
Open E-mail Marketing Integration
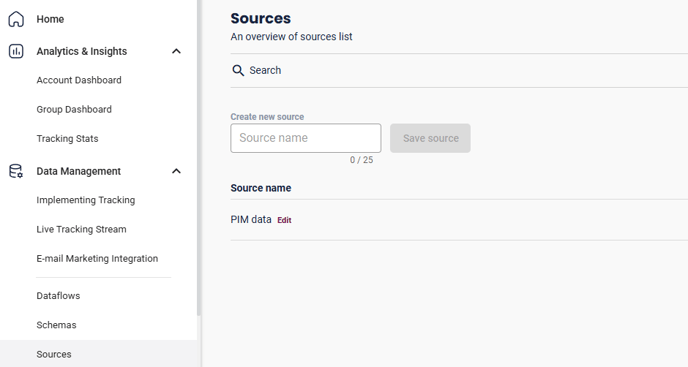tap(97, 259)
